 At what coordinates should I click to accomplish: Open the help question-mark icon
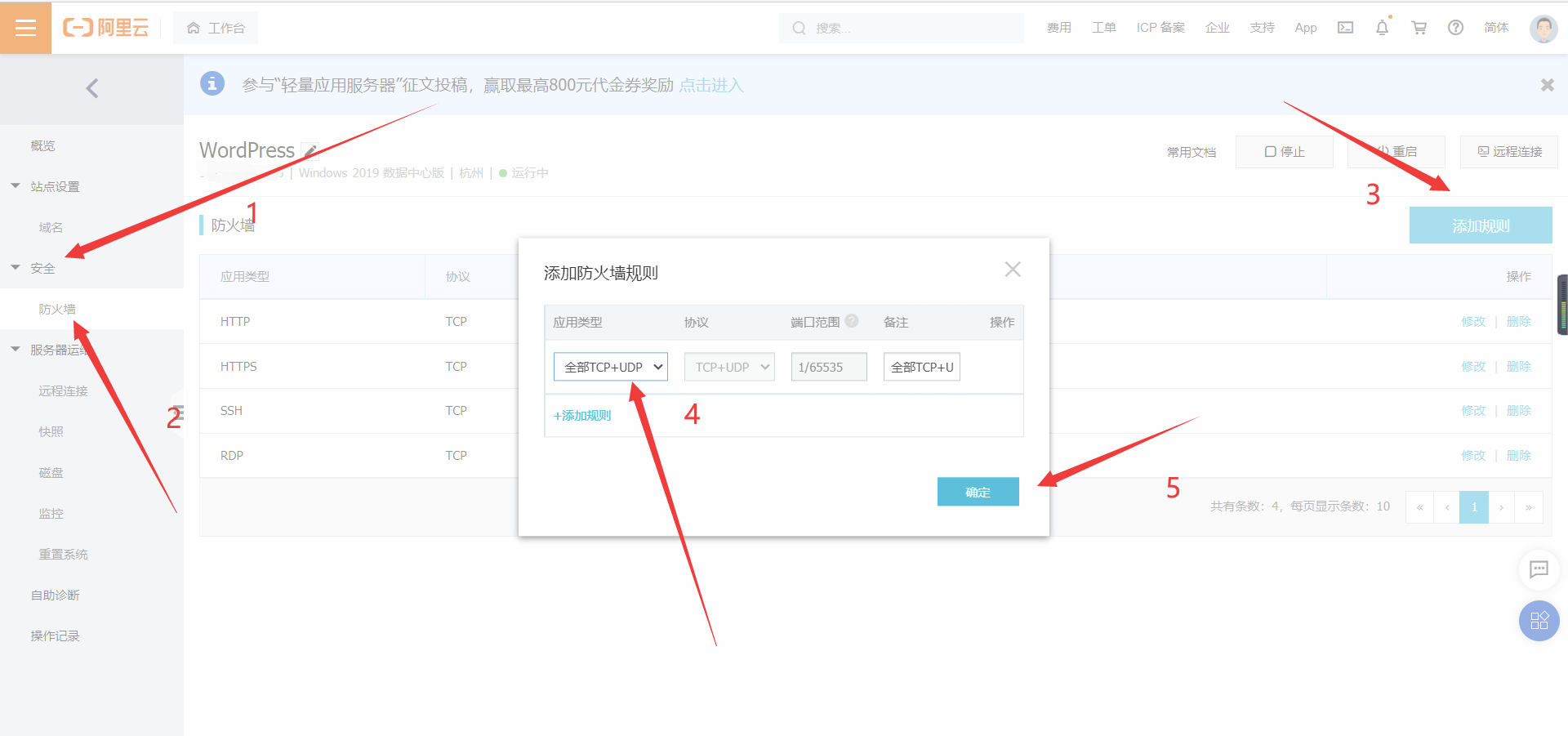tap(1455, 28)
